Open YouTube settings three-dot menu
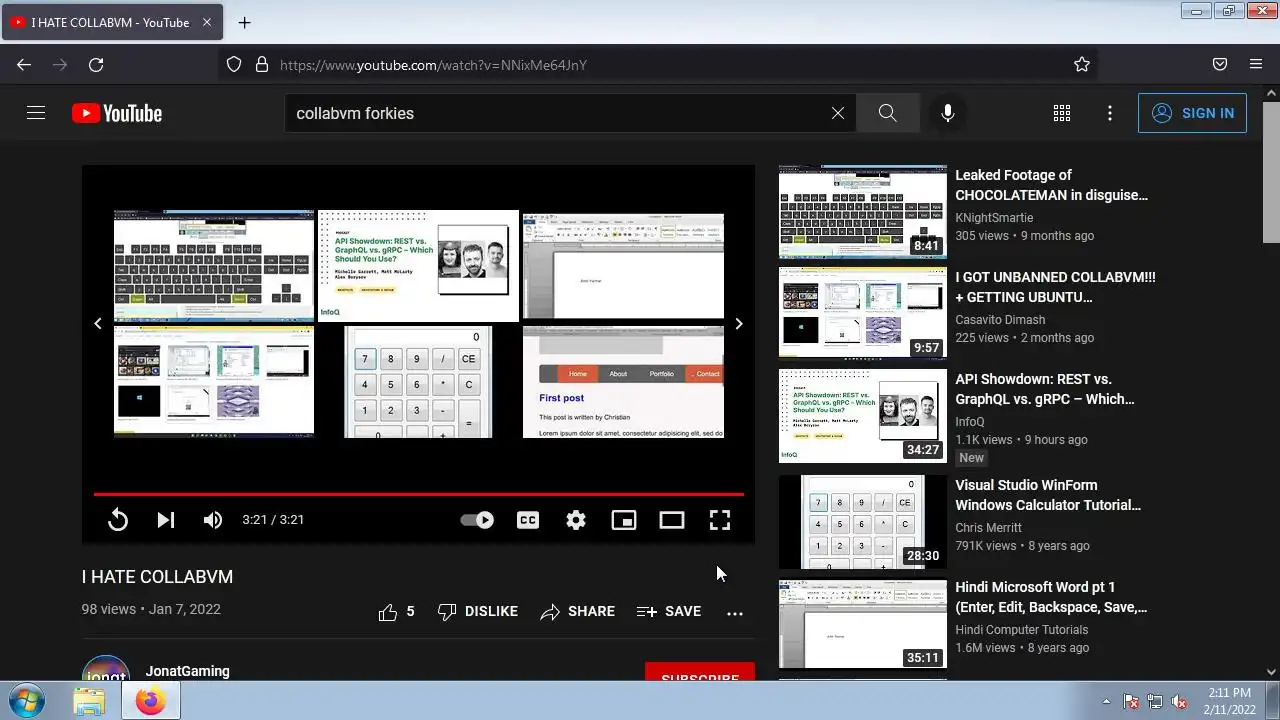 [1110, 113]
